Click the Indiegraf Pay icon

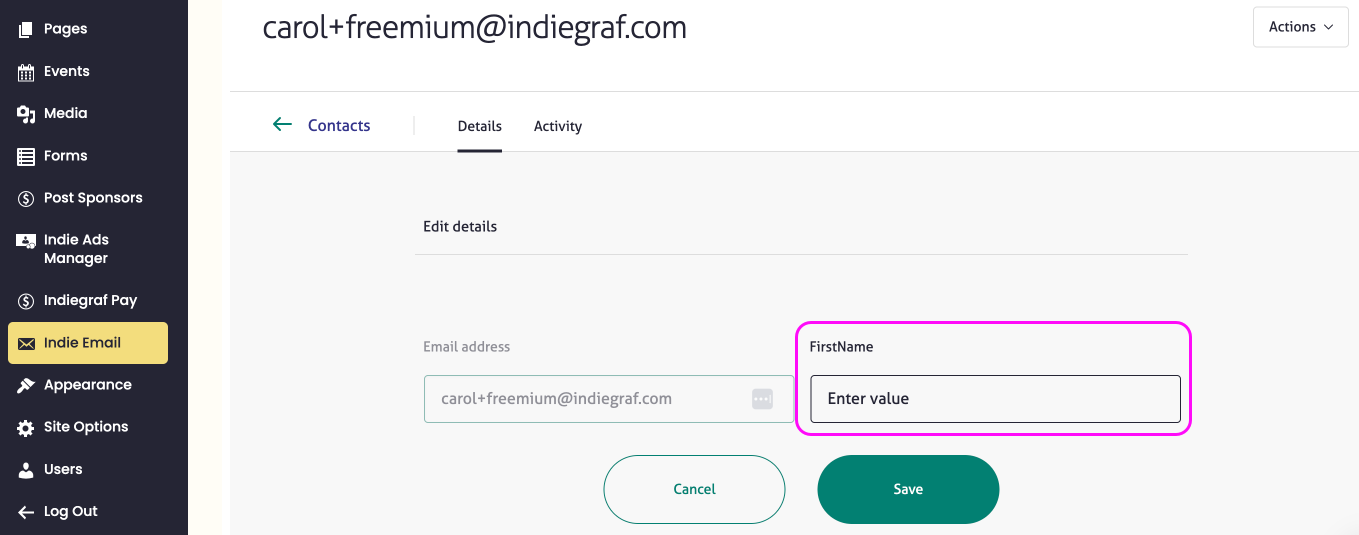click(x=26, y=301)
